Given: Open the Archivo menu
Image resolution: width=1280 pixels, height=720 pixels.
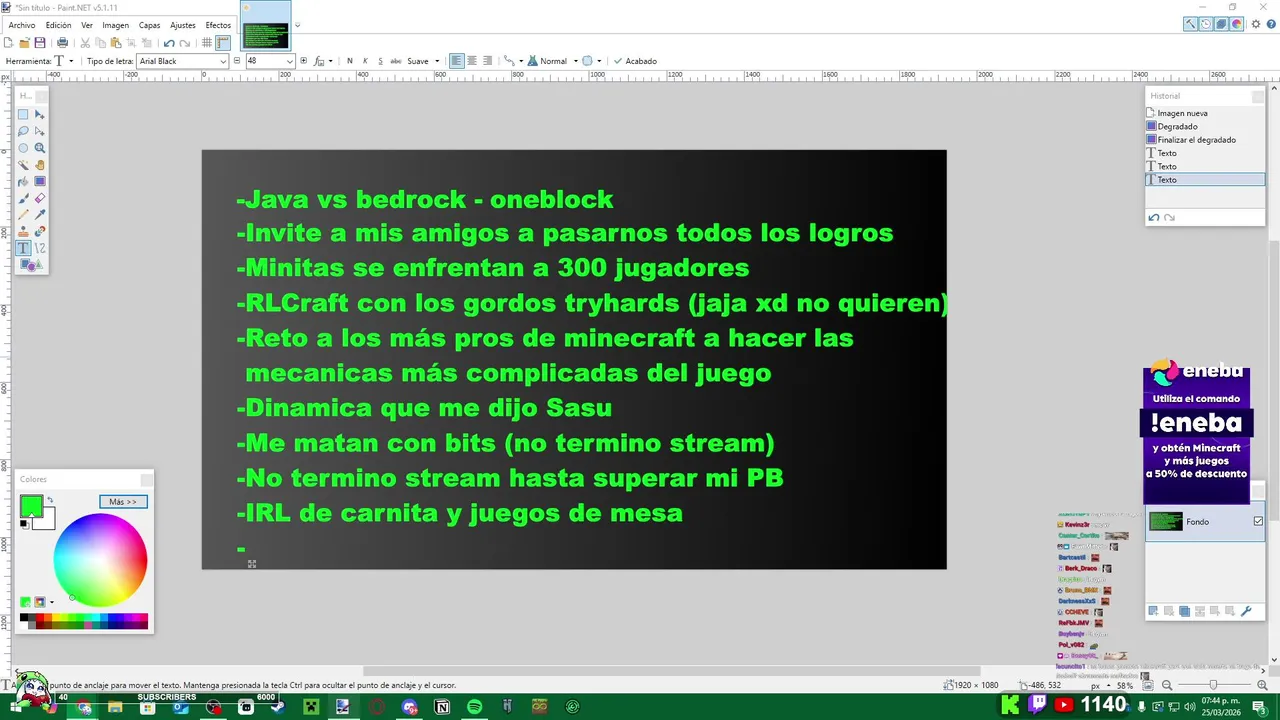Looking at the screenshot, I should [22, 25].
